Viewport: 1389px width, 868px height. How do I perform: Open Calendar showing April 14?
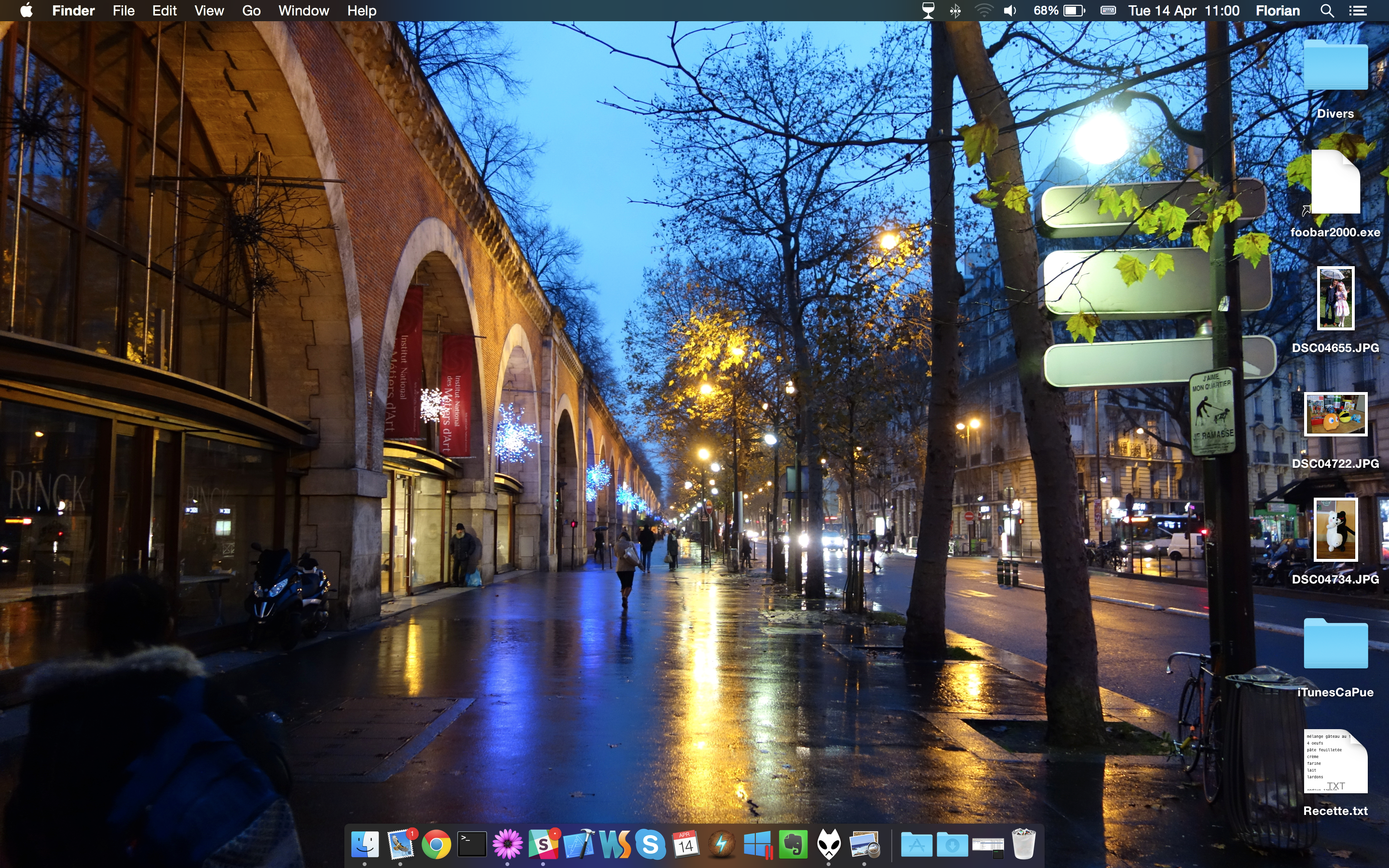[686, 845]
